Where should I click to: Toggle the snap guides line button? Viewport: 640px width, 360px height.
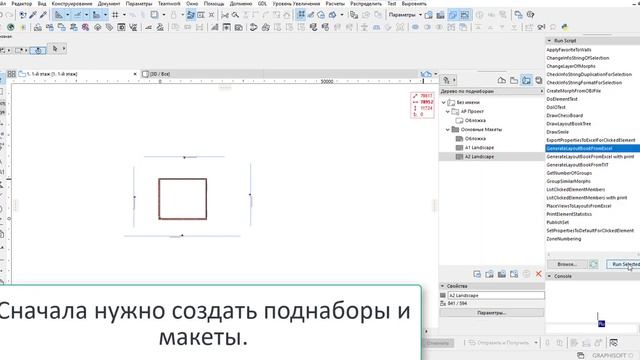pos(77,15)
